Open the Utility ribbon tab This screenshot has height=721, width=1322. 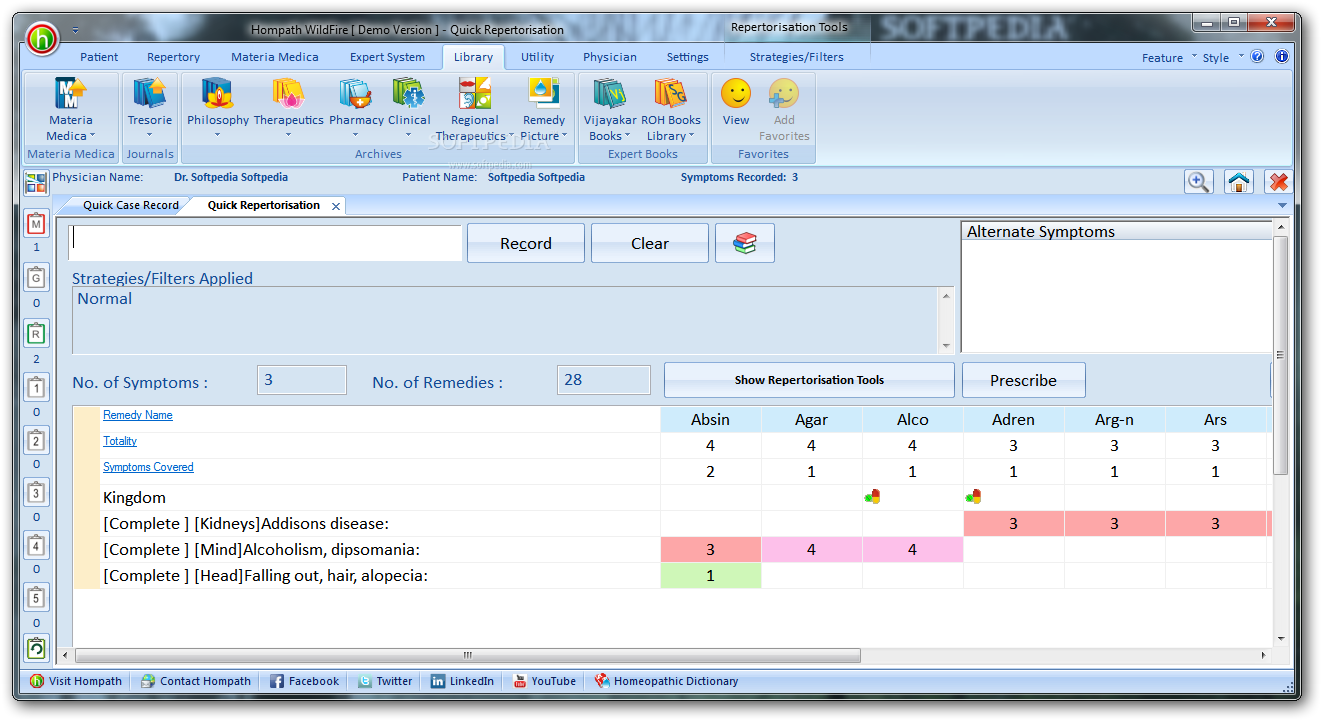[537, 57]
